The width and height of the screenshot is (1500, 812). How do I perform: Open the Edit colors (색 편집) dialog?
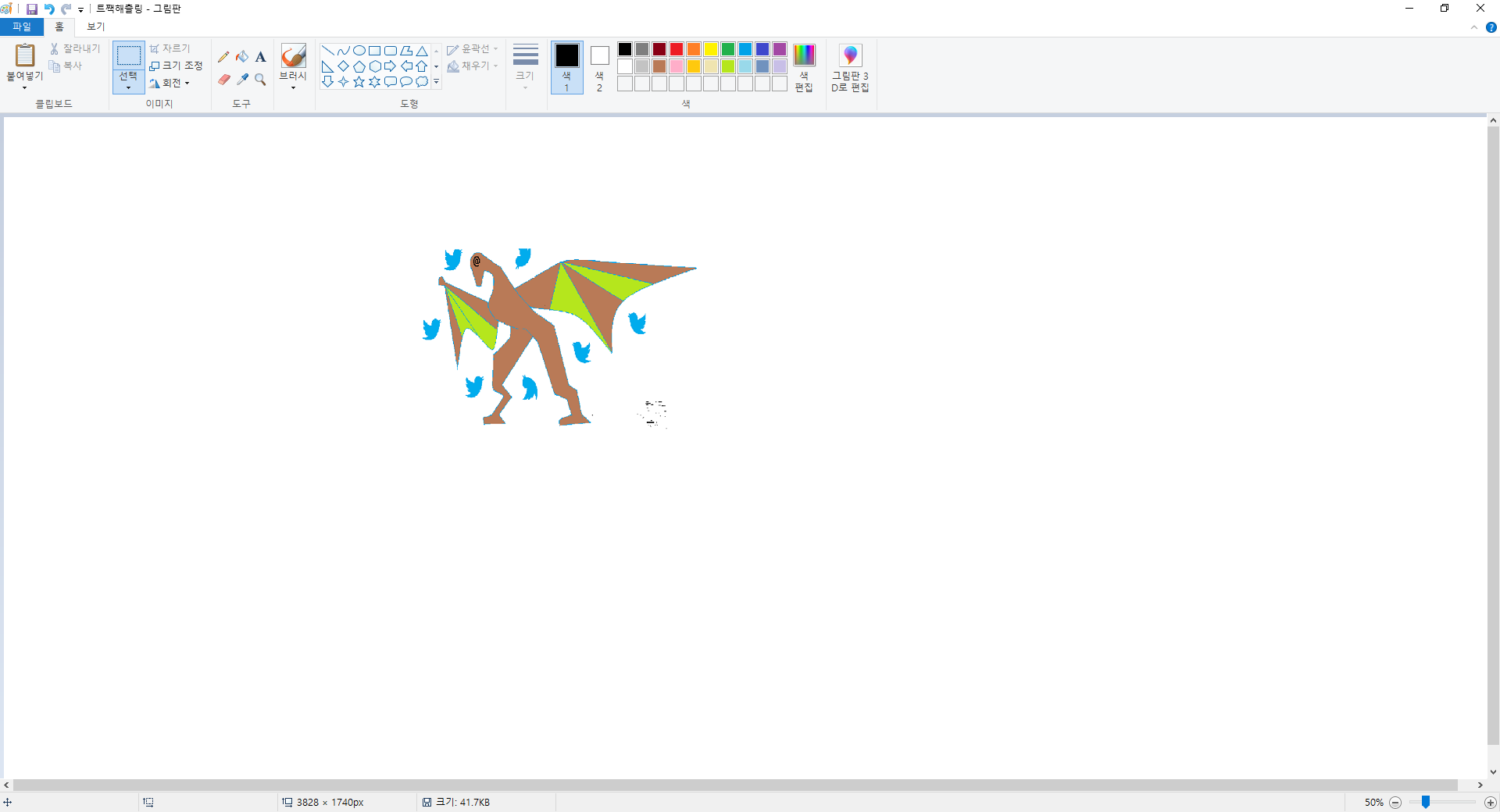pyautogui.click(x=804, y=68)
